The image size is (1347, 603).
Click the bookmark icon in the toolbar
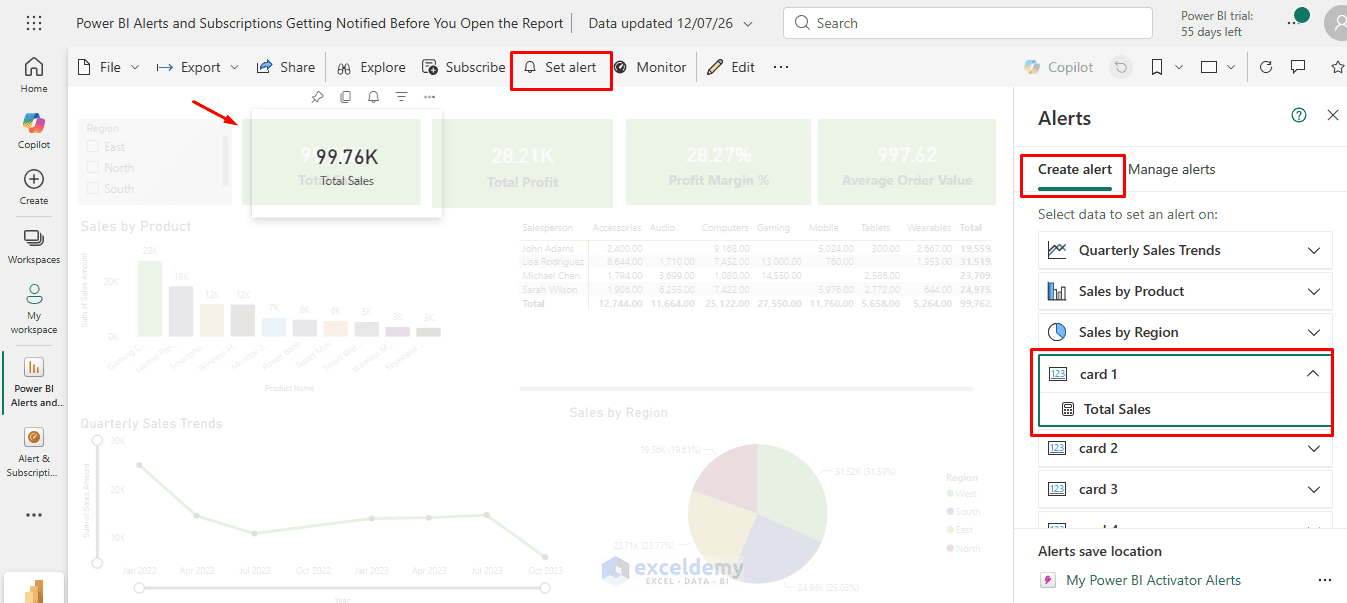tap(1156, 67)
